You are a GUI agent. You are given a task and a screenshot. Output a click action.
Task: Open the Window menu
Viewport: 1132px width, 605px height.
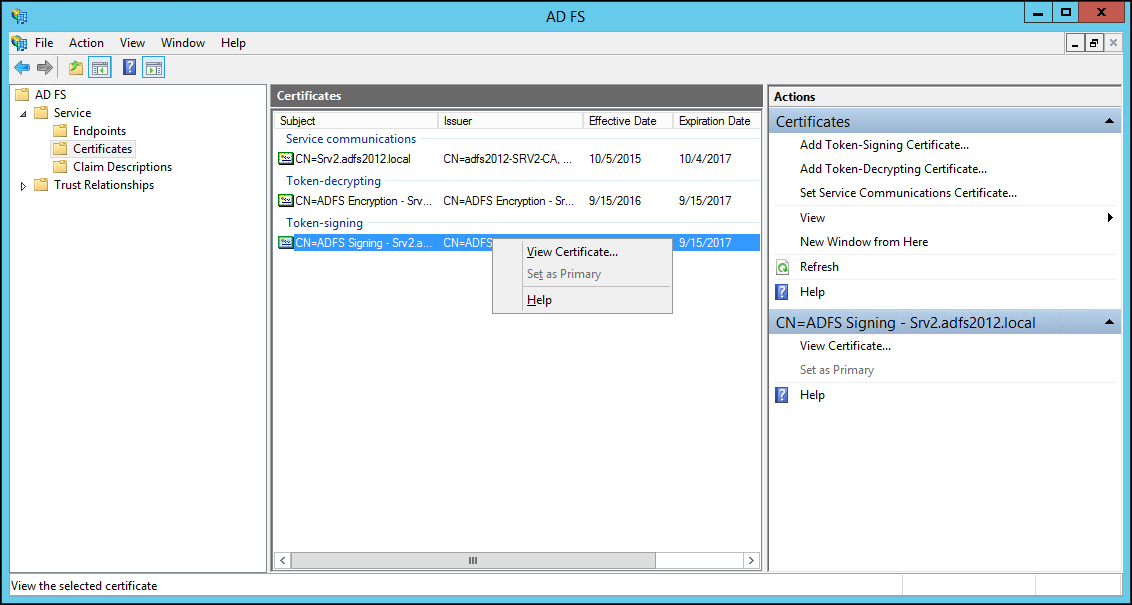[183, 43]
